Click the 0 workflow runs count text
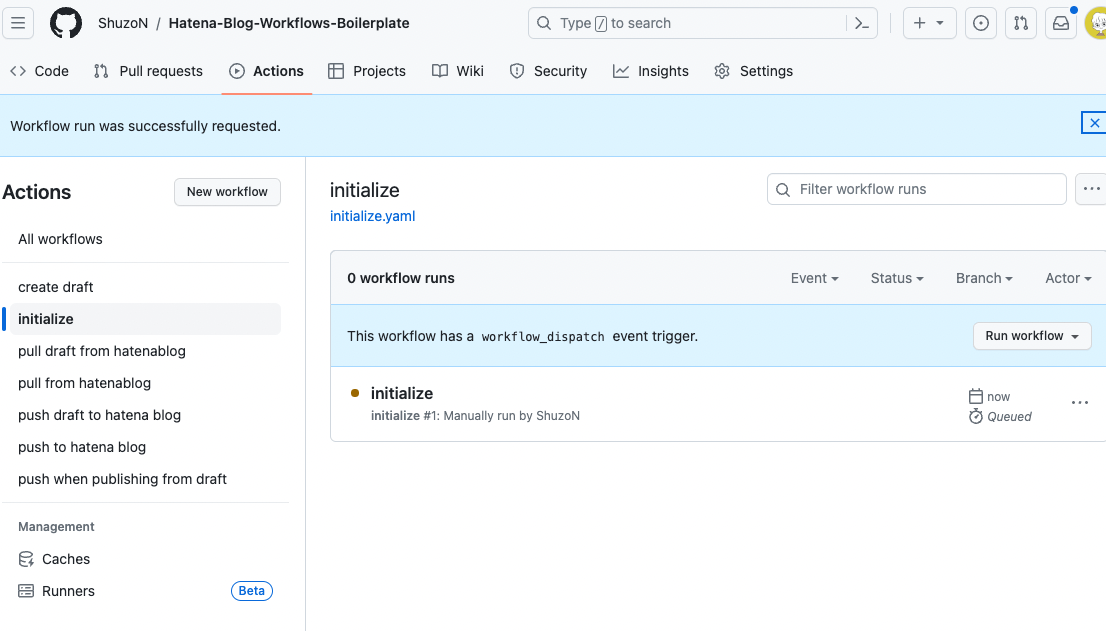The image size is (1106, 631). [401, 278]
